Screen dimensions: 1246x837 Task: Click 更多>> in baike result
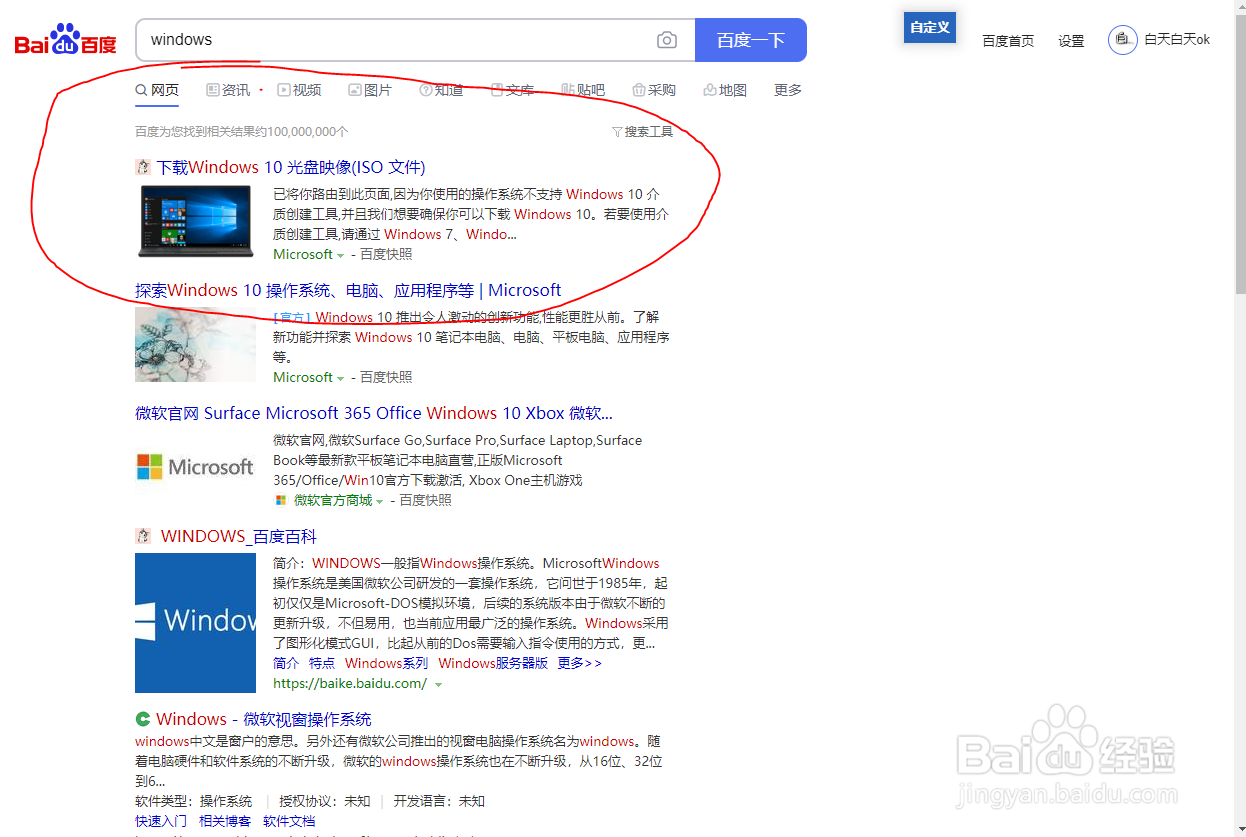tap(580, 663)
